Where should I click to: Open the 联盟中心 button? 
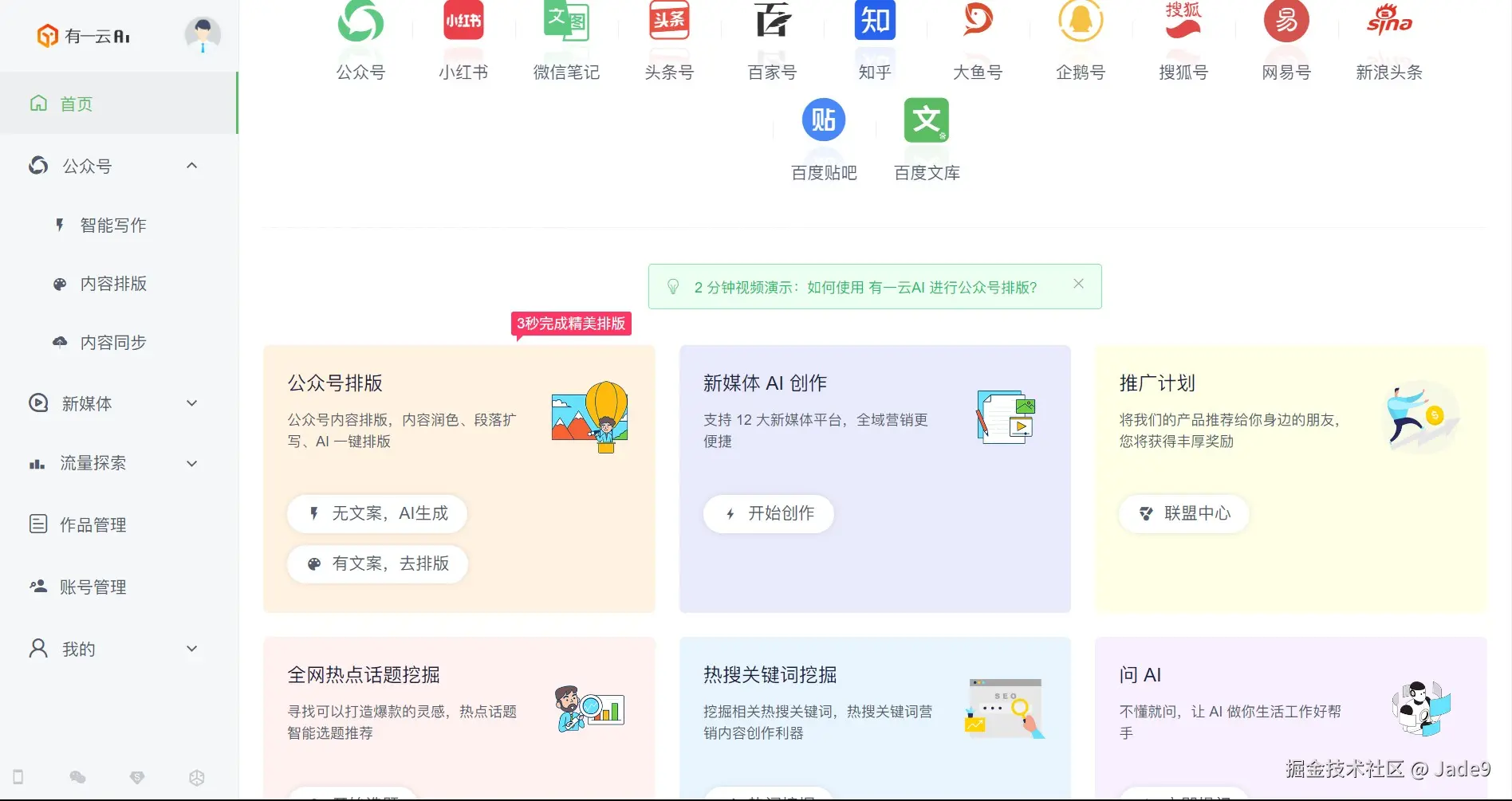(x=1184, y=514)
